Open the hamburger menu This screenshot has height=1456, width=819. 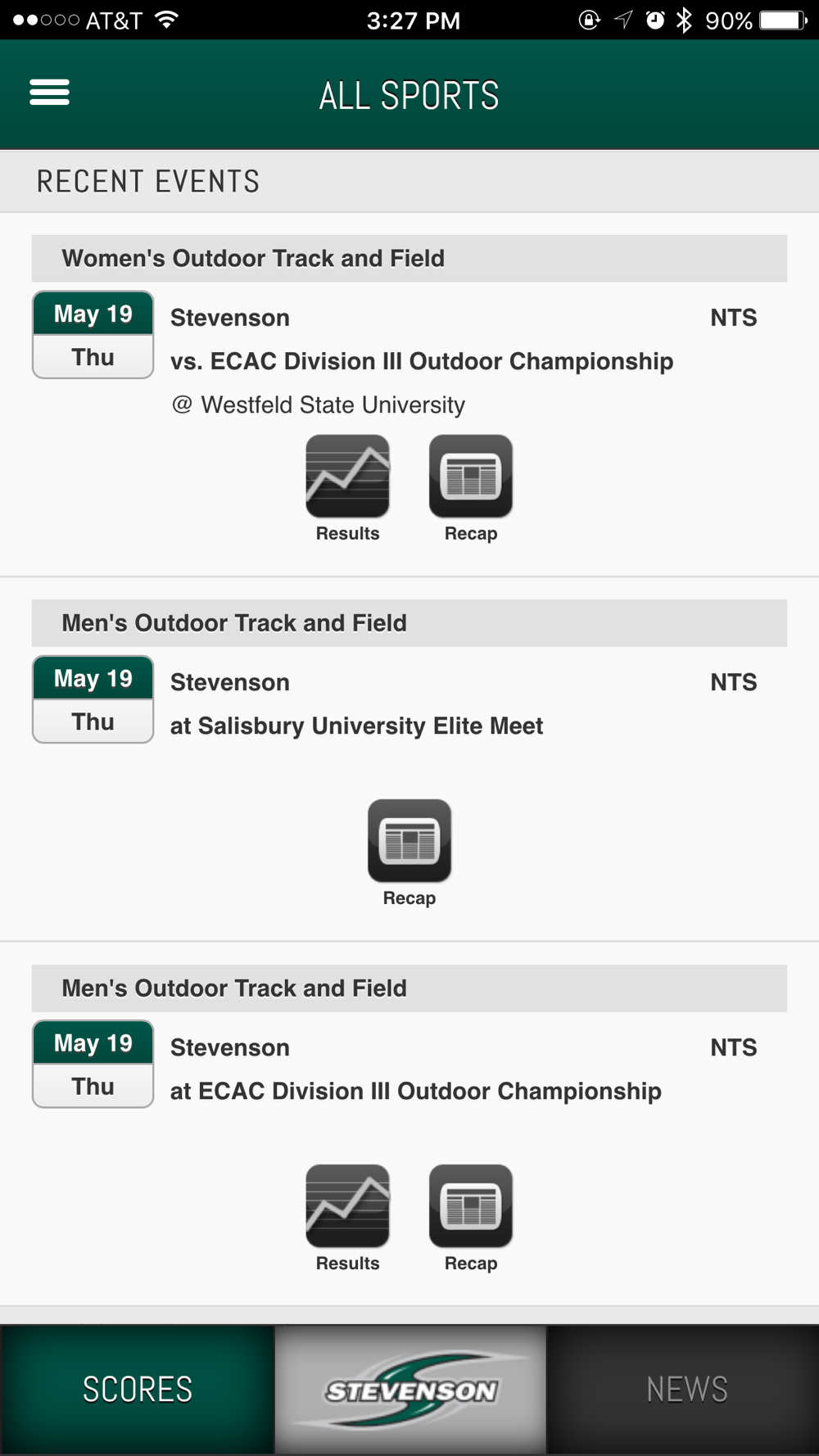[49, 93]
